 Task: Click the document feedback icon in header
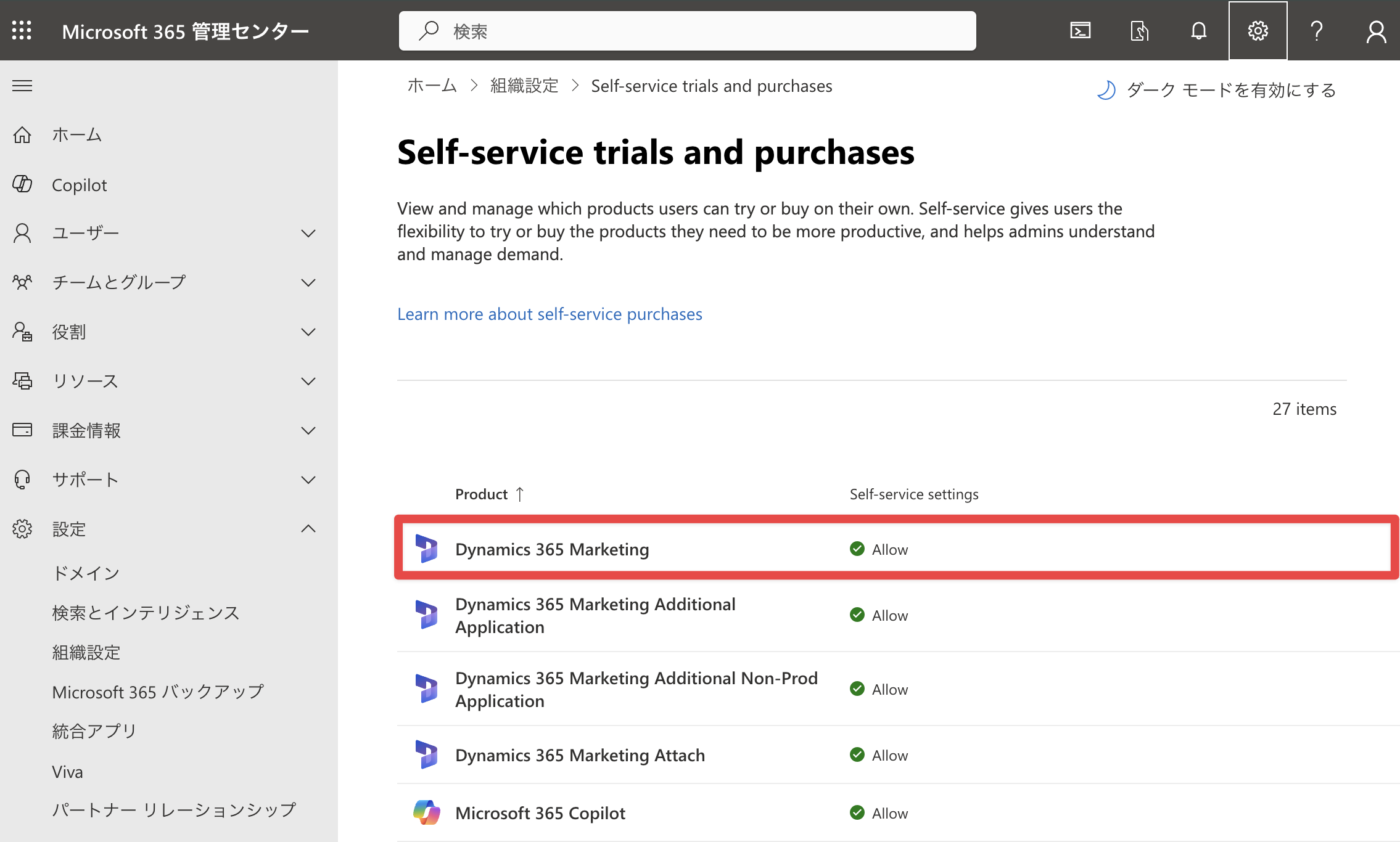1139,30
